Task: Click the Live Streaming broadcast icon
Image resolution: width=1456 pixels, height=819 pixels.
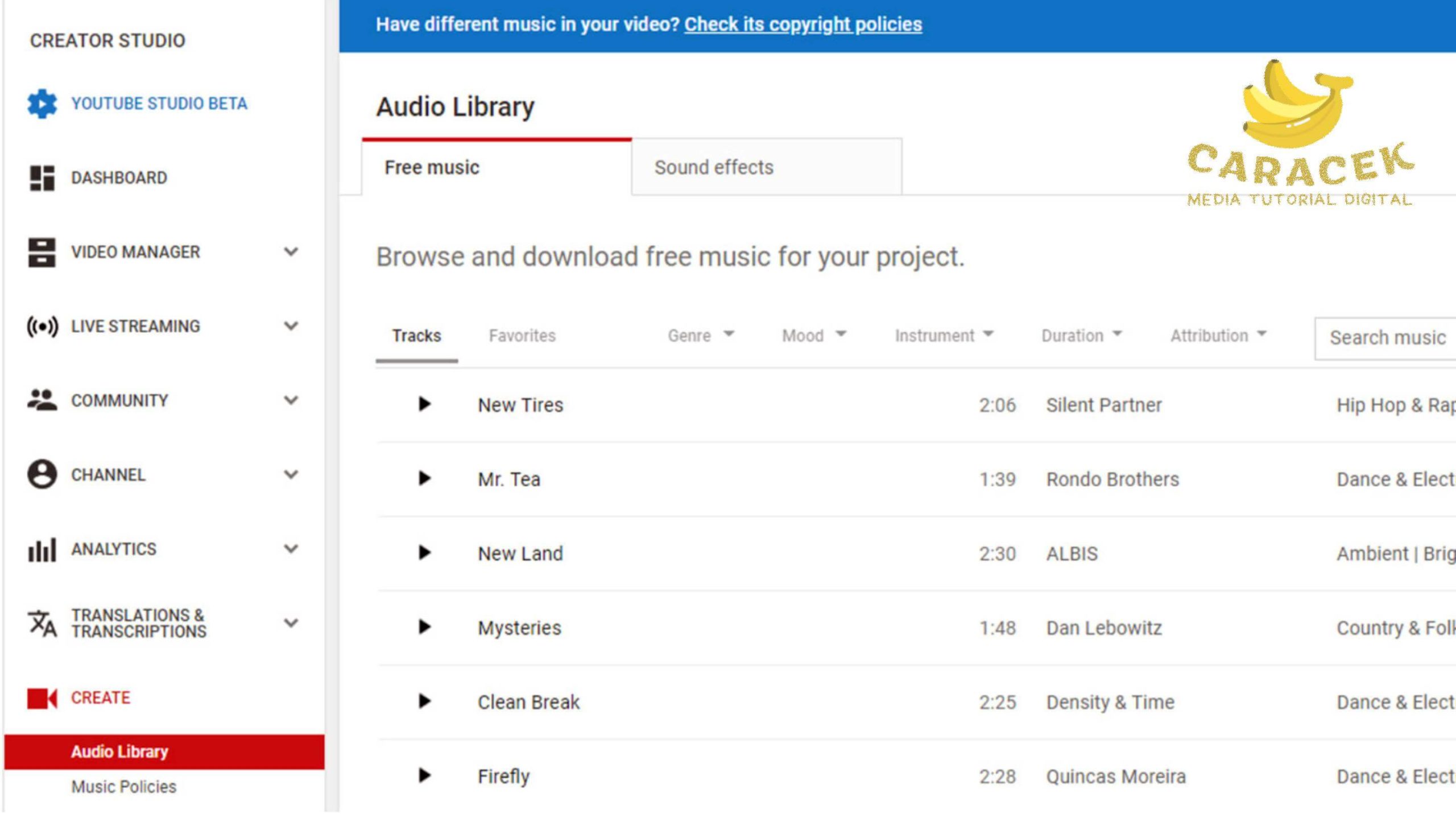Action: point(42,326)
